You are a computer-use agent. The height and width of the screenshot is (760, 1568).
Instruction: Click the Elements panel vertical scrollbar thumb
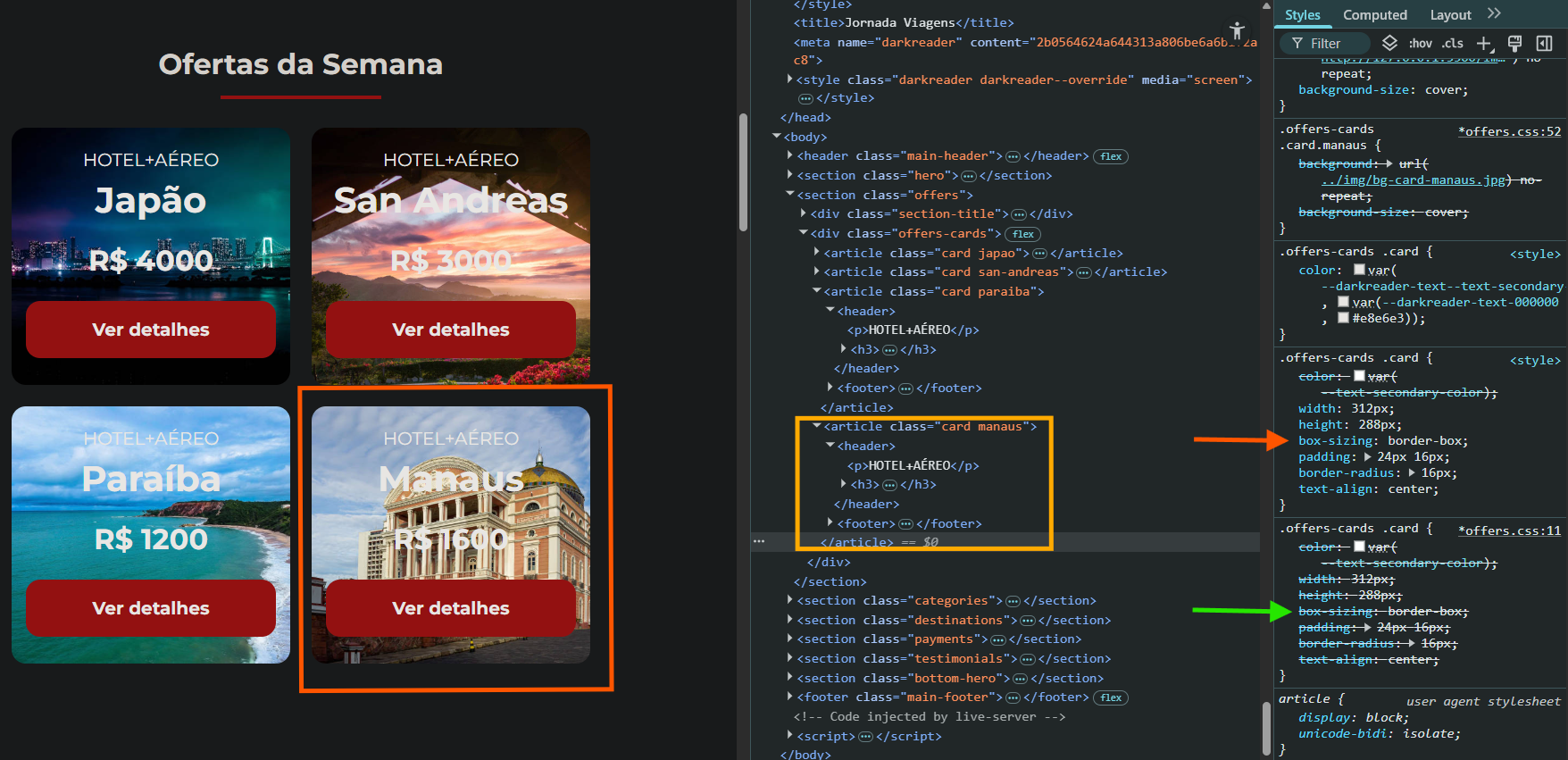click(1266, 729)
